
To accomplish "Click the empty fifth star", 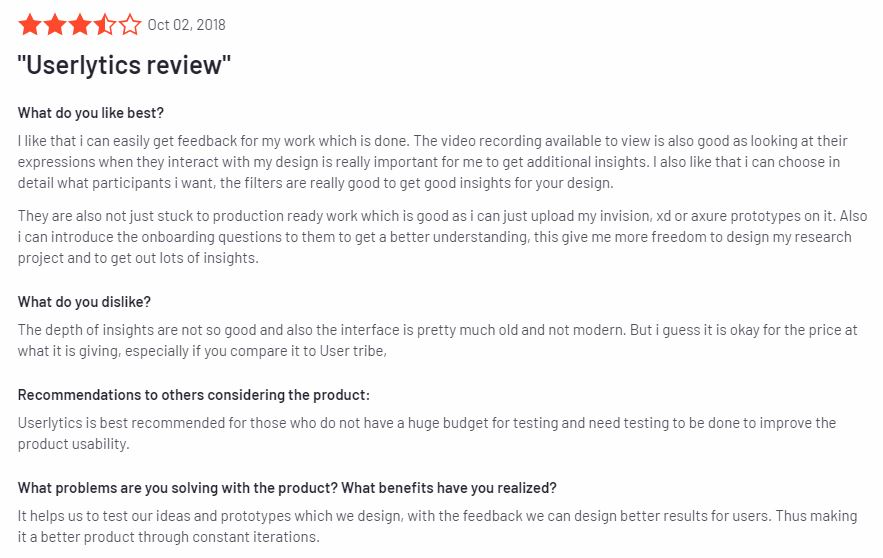I will pos(130,25).
